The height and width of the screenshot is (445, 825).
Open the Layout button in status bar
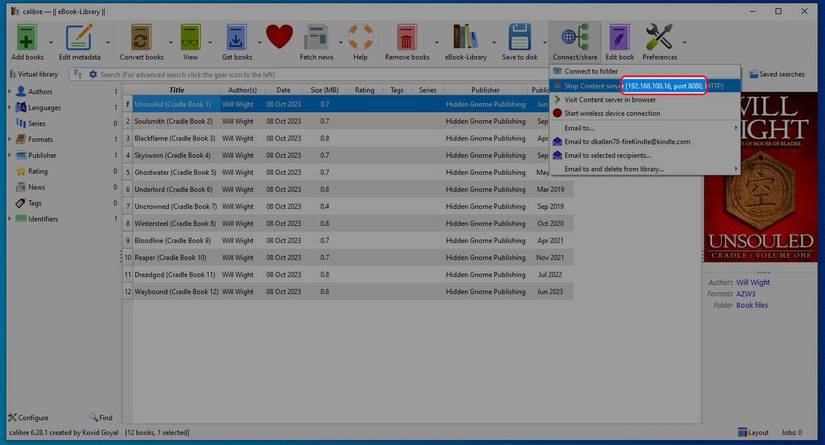pos(753,432)
